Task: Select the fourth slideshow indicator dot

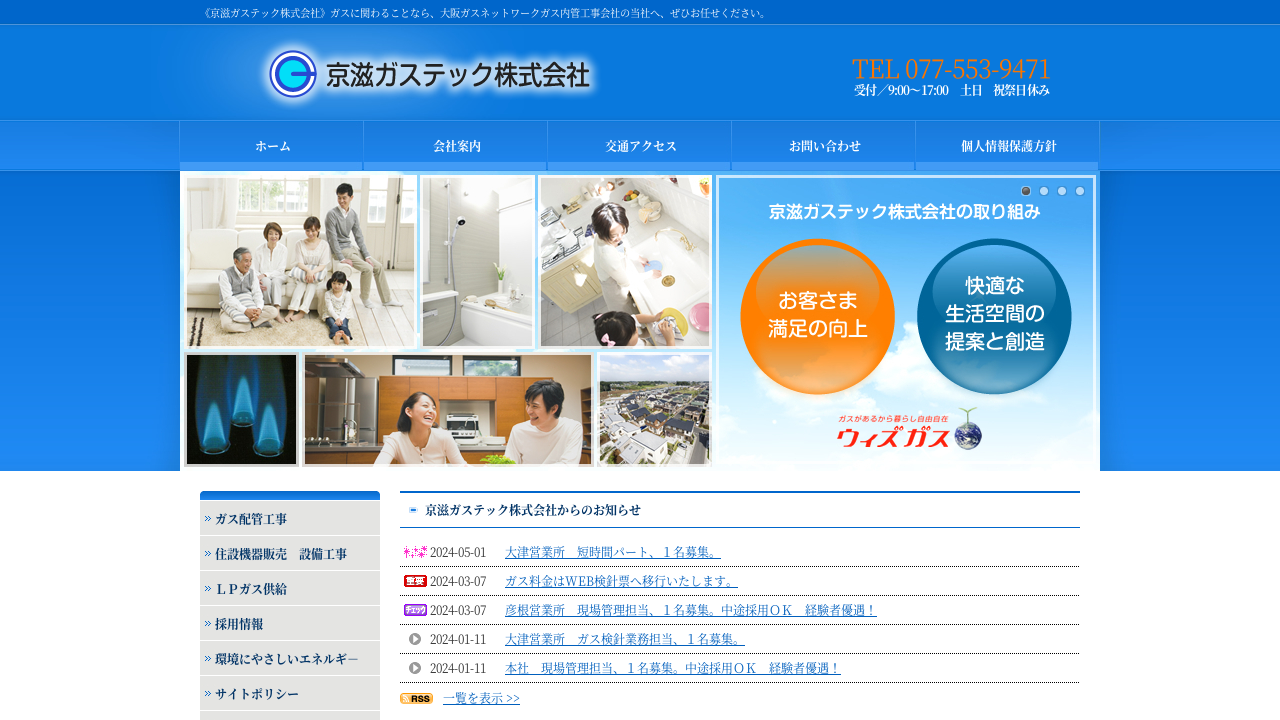Action: [x=1080, y=191]
